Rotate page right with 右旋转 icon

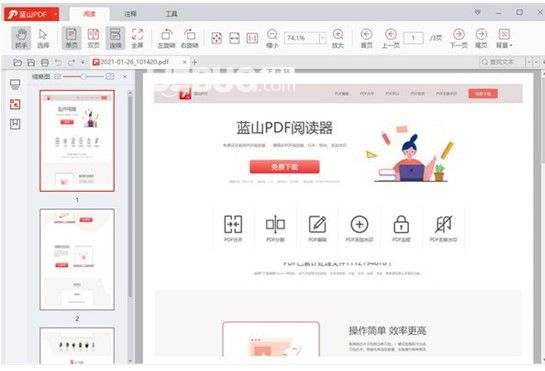pos(189,38)
